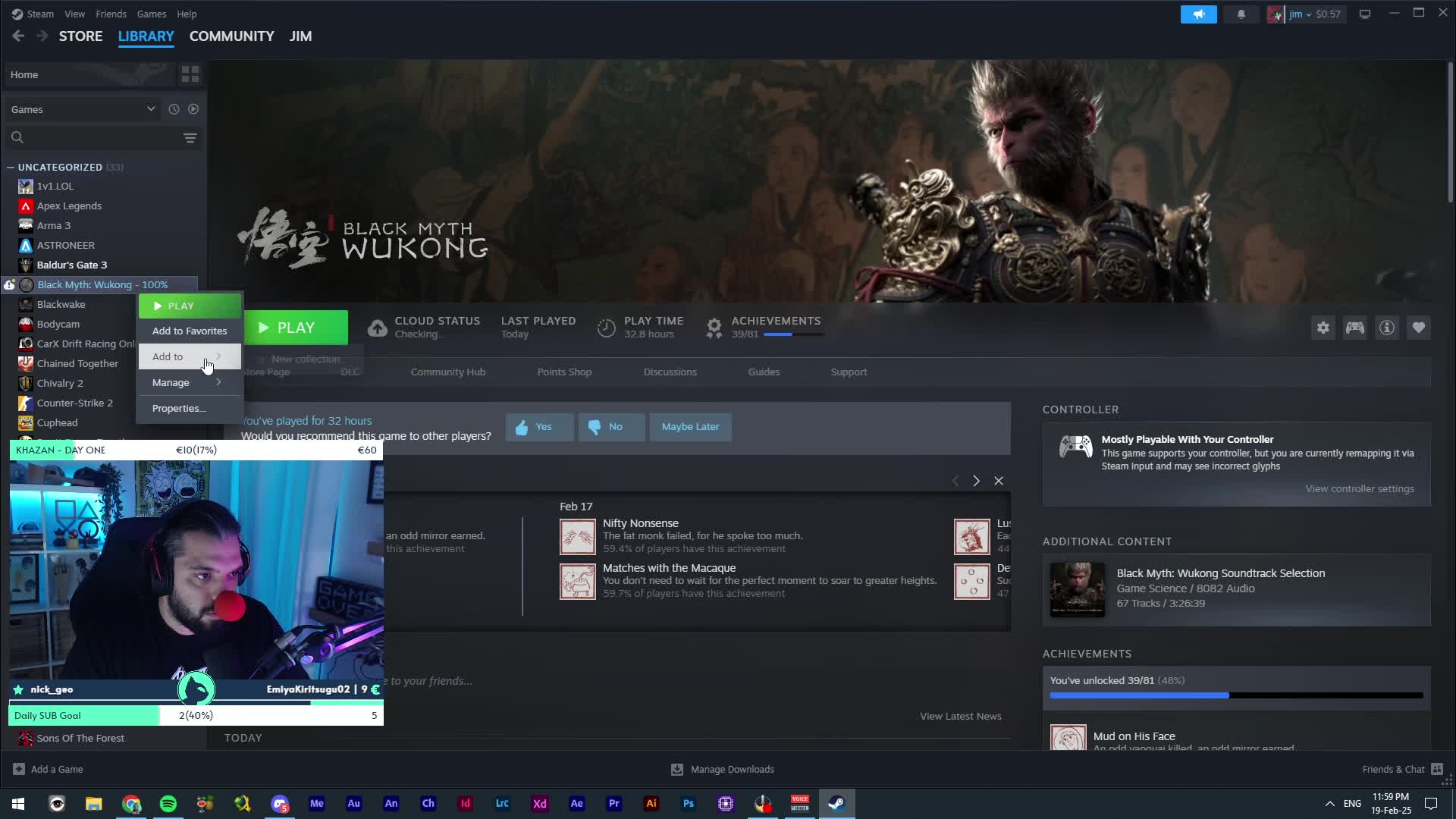Go forward with the right arrow
The image size is (1456, 819).
click(42, 36)
